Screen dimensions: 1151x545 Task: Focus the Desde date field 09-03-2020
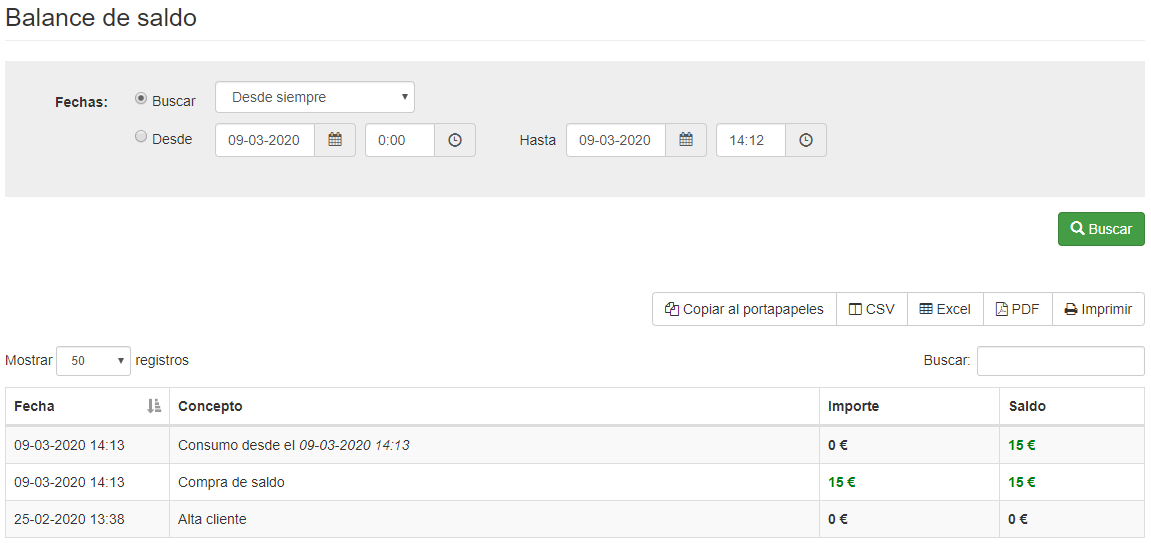click(x=265, y=141)
